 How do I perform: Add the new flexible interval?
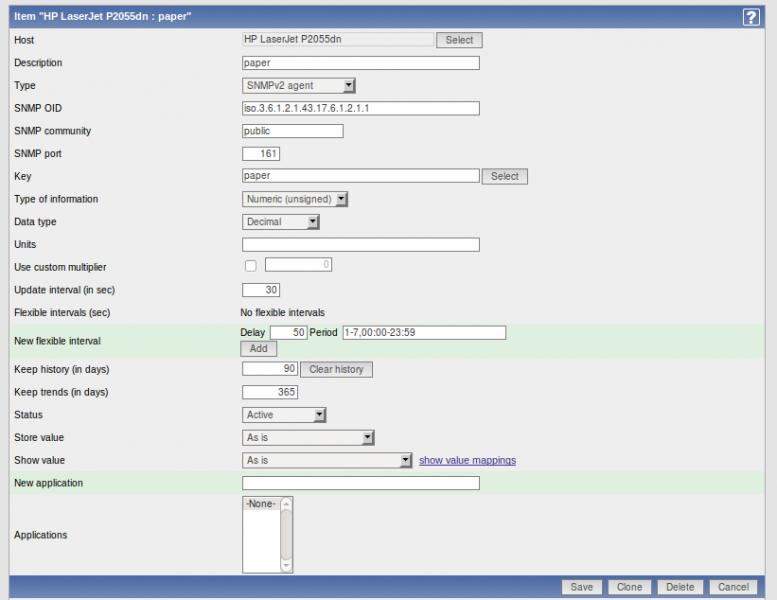pos(259,349)
